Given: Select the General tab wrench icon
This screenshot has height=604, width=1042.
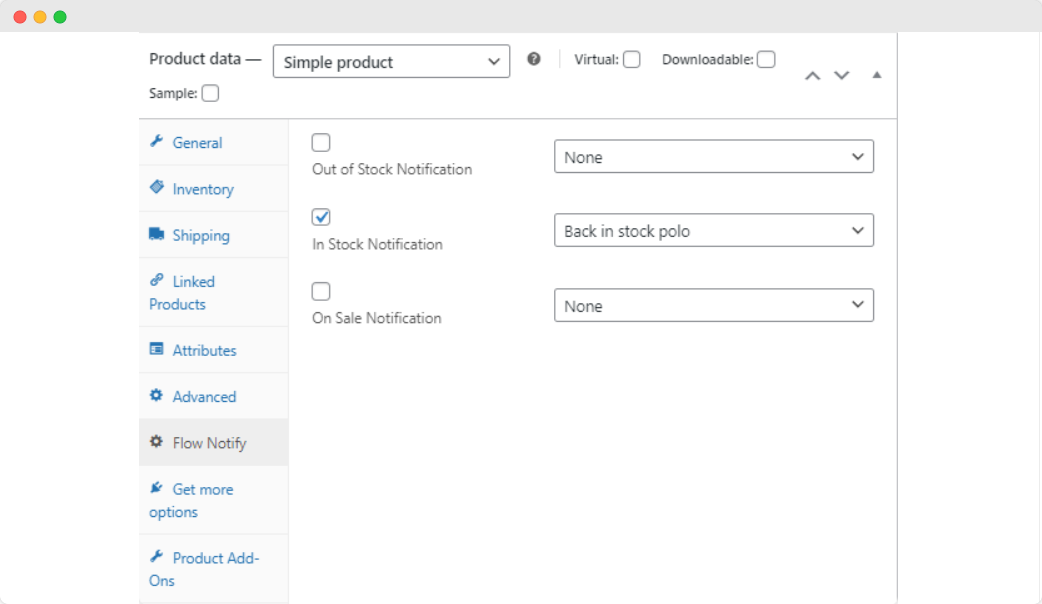Looking at the screenshot, I should click(x=156, y=142).
